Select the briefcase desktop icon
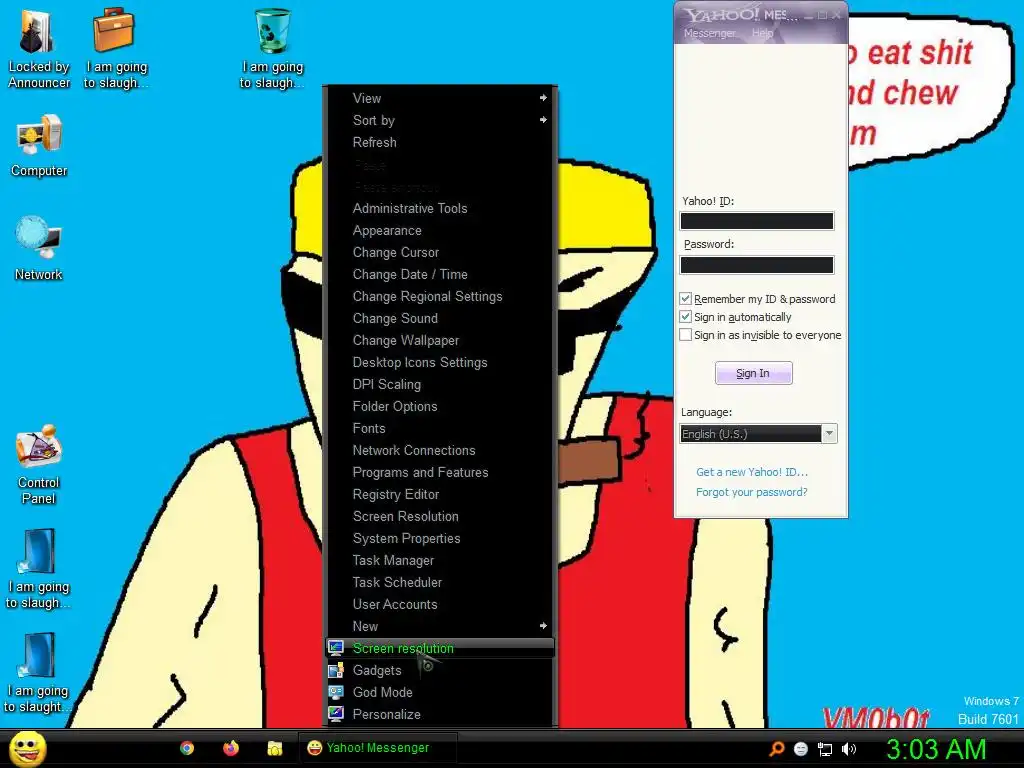1024x768 pixels. tap(115, 49)
